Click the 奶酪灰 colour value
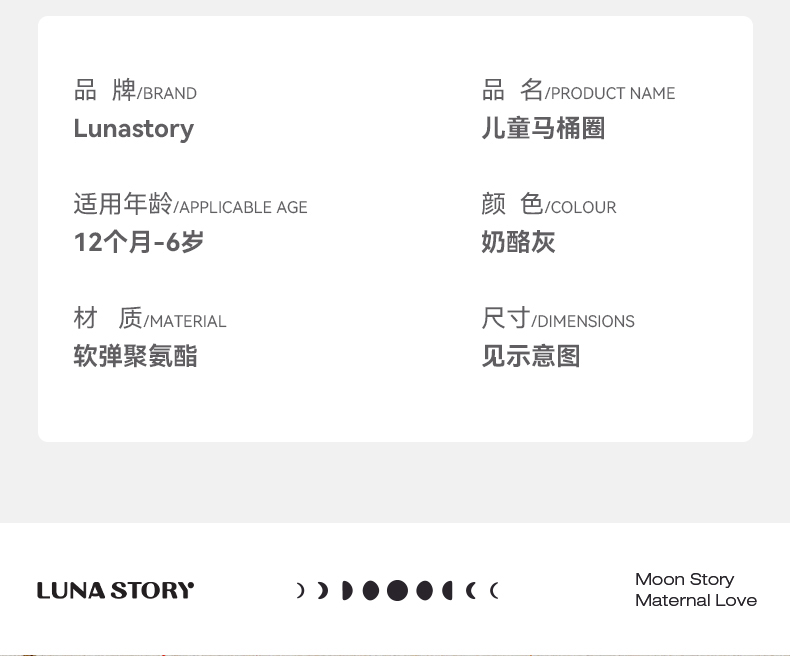The height and width of the screenshot is (656, 790). 518,242
